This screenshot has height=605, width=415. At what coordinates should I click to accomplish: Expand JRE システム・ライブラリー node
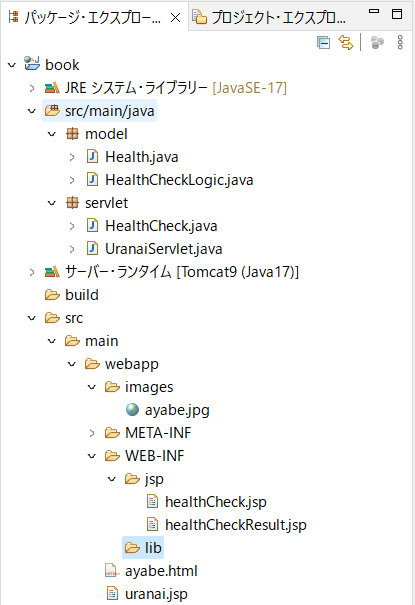[x=32, y=88]
